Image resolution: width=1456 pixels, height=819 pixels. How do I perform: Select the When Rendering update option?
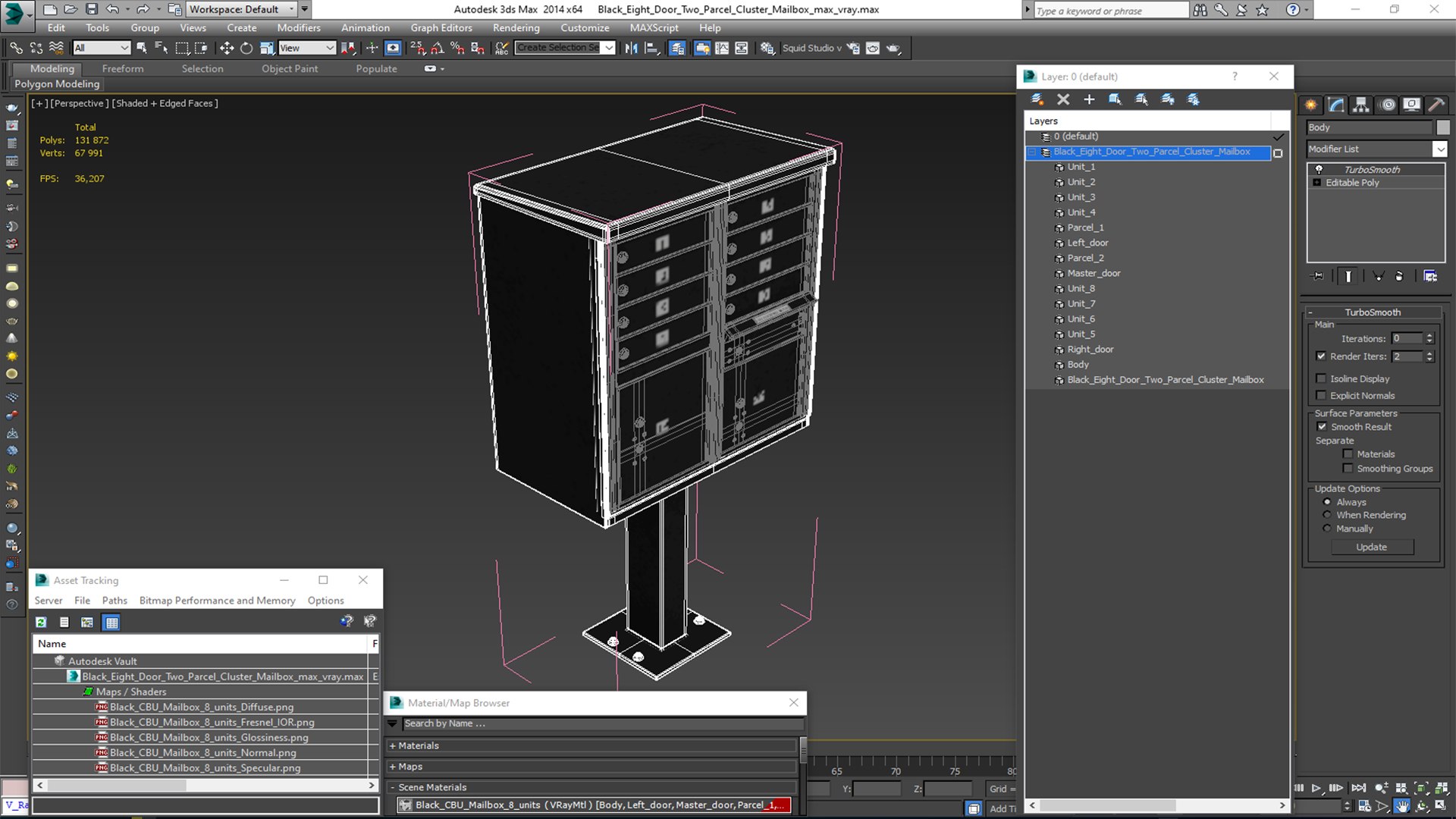[1326, 514]
